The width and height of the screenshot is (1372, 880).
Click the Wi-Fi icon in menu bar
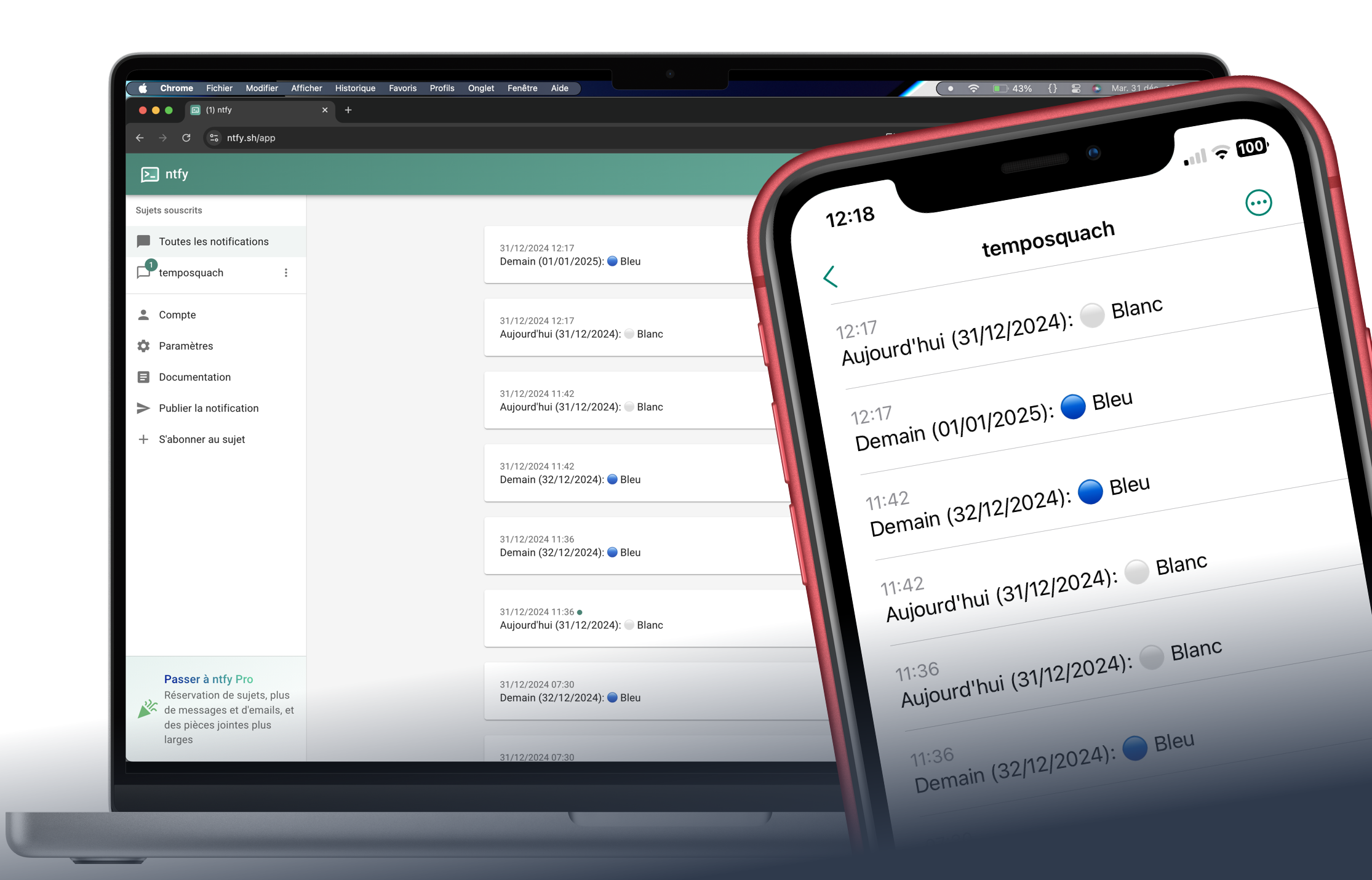[x=973, y=89]
